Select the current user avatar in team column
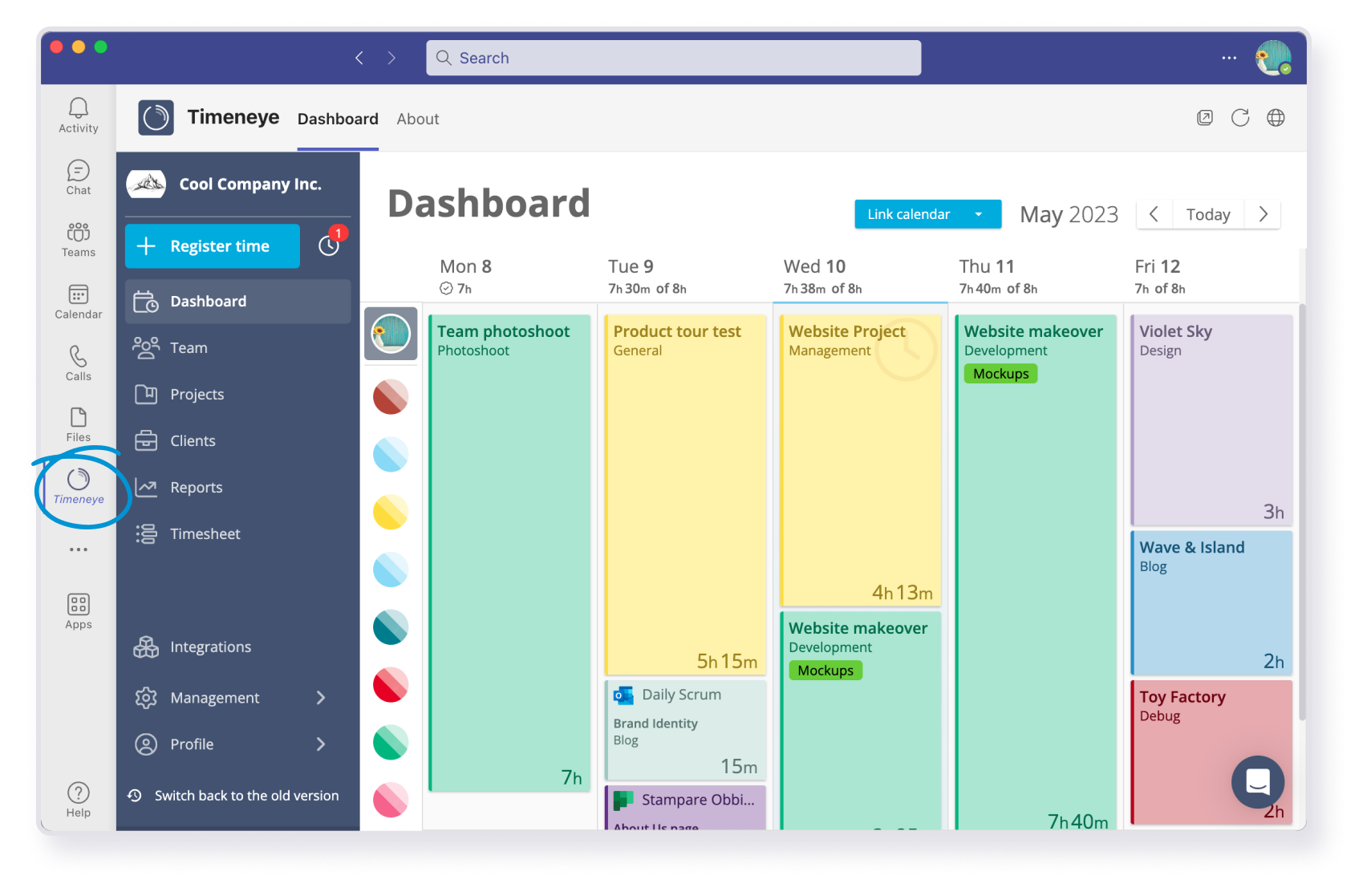Screen dimensions: 1367x896 (391, 334)
